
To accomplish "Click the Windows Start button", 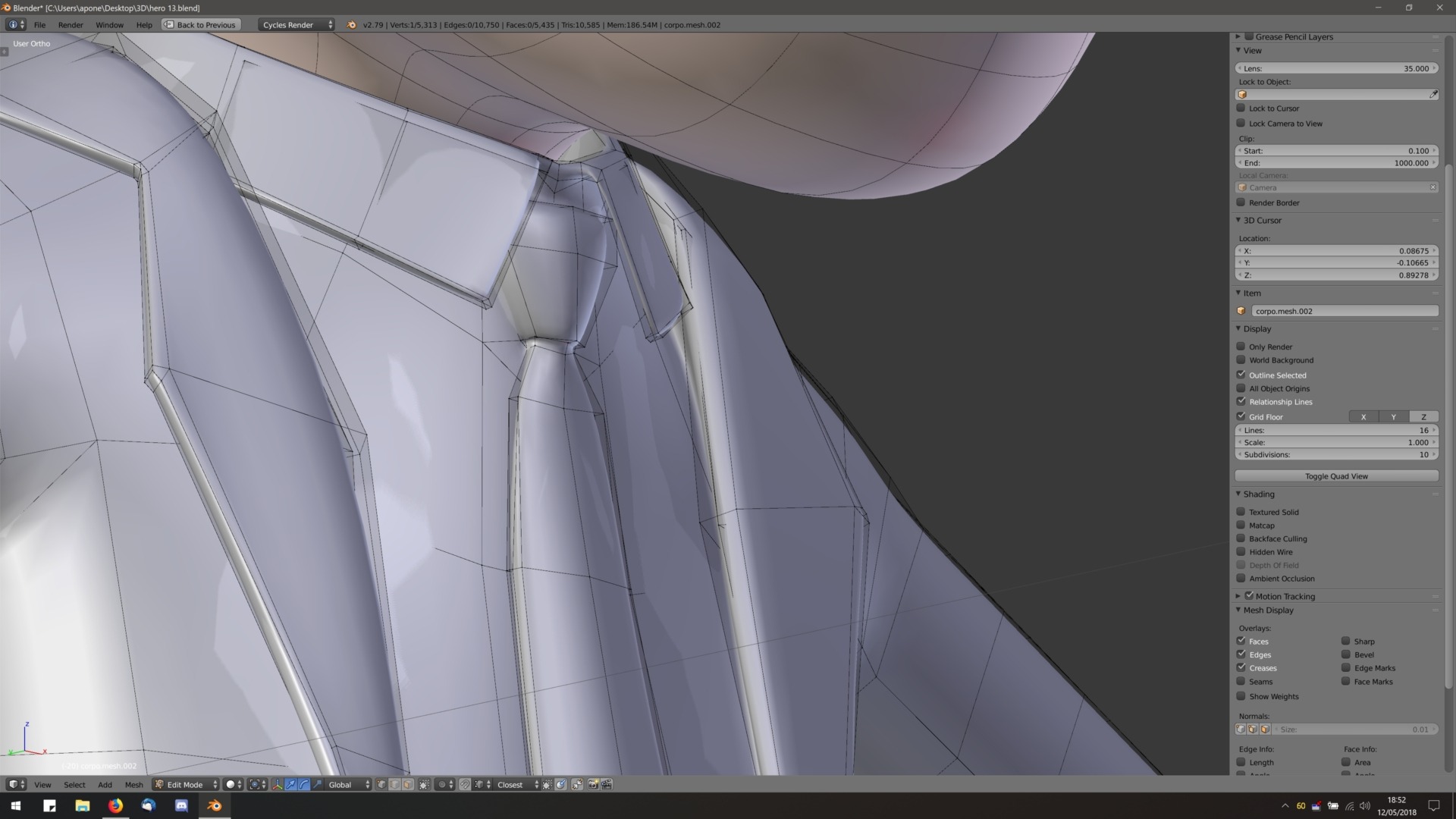I will 16,805.
